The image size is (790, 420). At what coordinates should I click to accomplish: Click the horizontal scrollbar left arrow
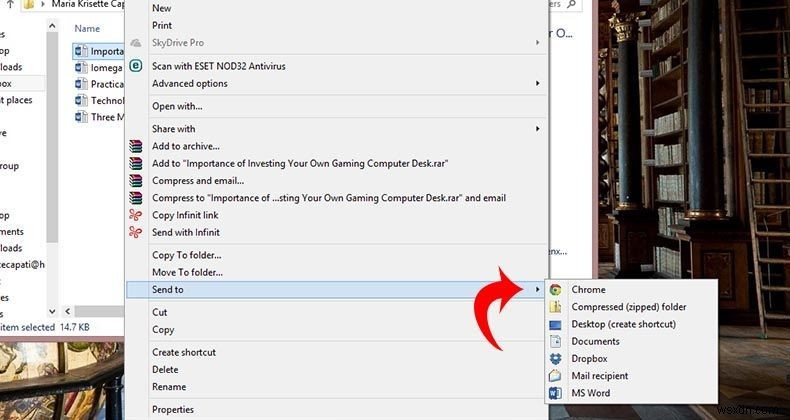pyautogui.click(x=68, y=312)
